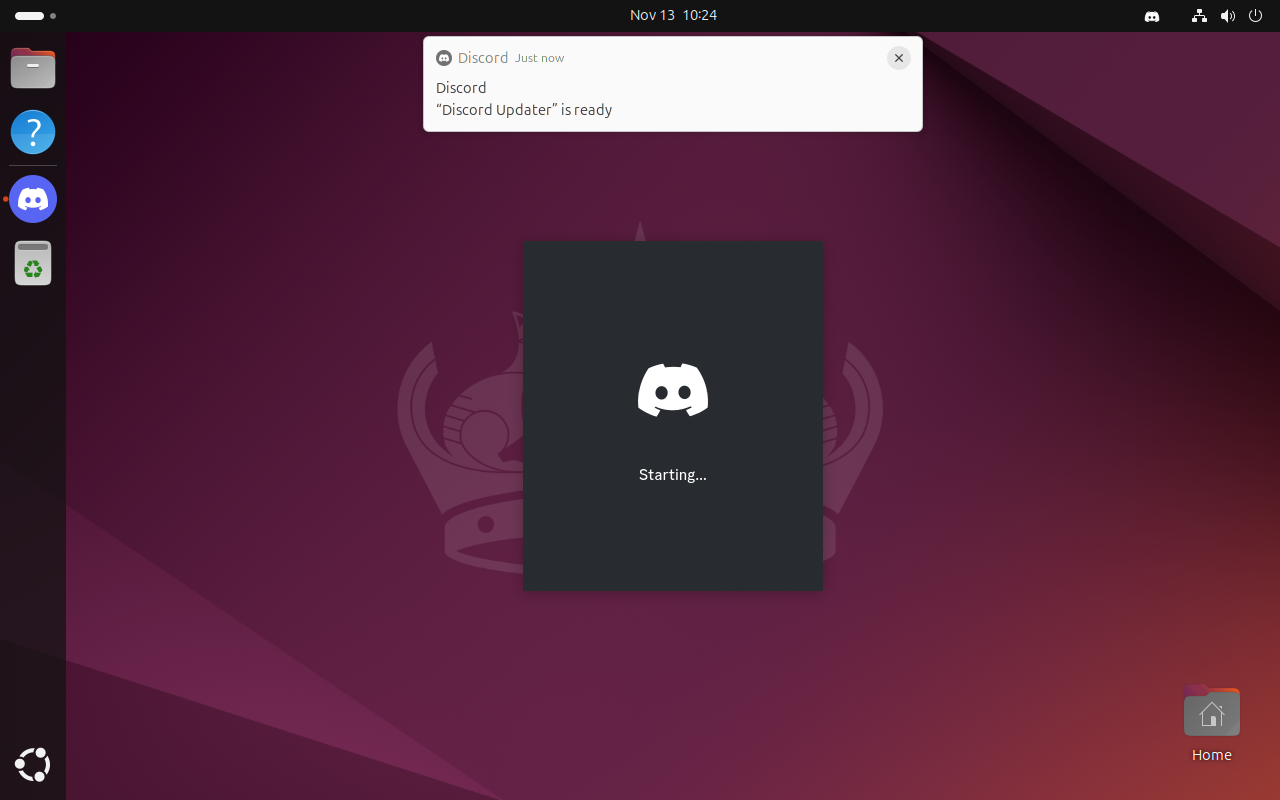
Task: Click the "Home" label under desktop folder
Action: pyautogui.click(x=1211, y=755)
